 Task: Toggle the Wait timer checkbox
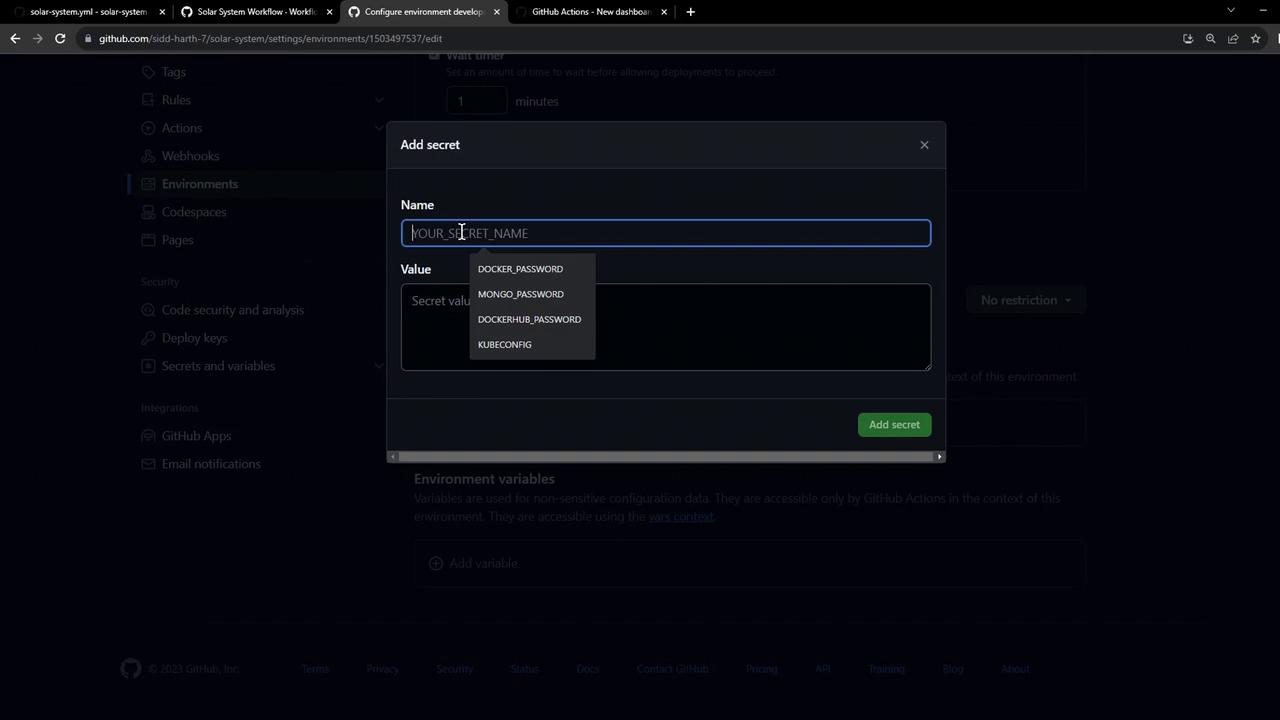pyautogui.click(x=434, y=56)
